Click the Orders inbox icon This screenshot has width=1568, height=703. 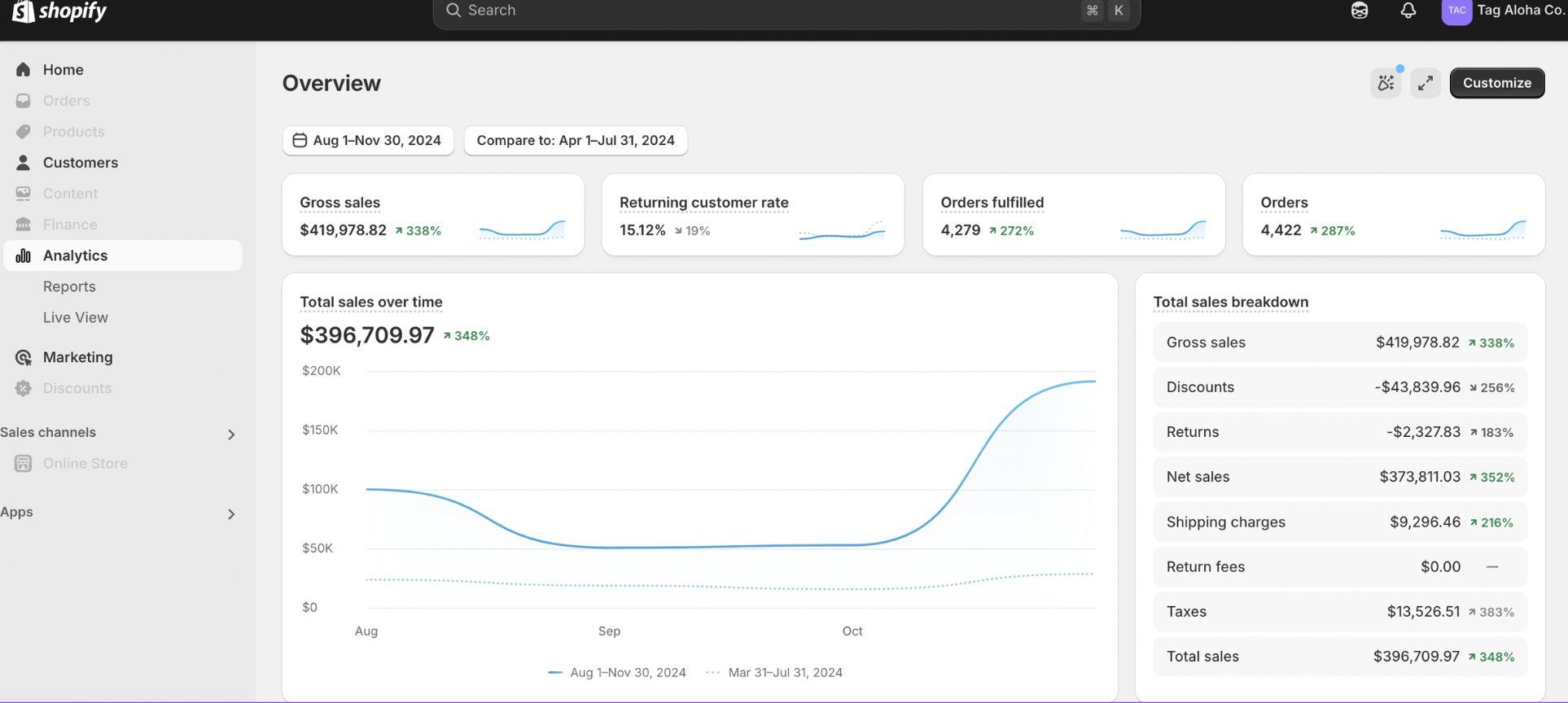[x=23, y=101]
